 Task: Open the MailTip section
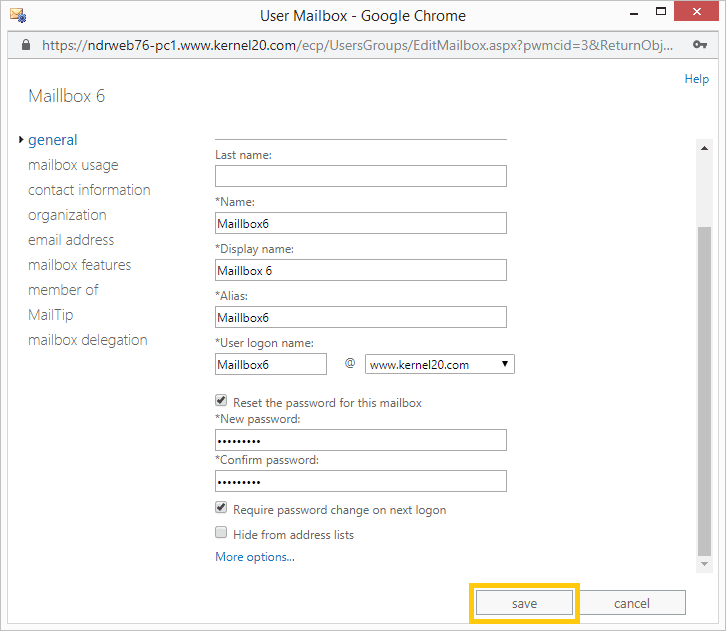[50, 315]
